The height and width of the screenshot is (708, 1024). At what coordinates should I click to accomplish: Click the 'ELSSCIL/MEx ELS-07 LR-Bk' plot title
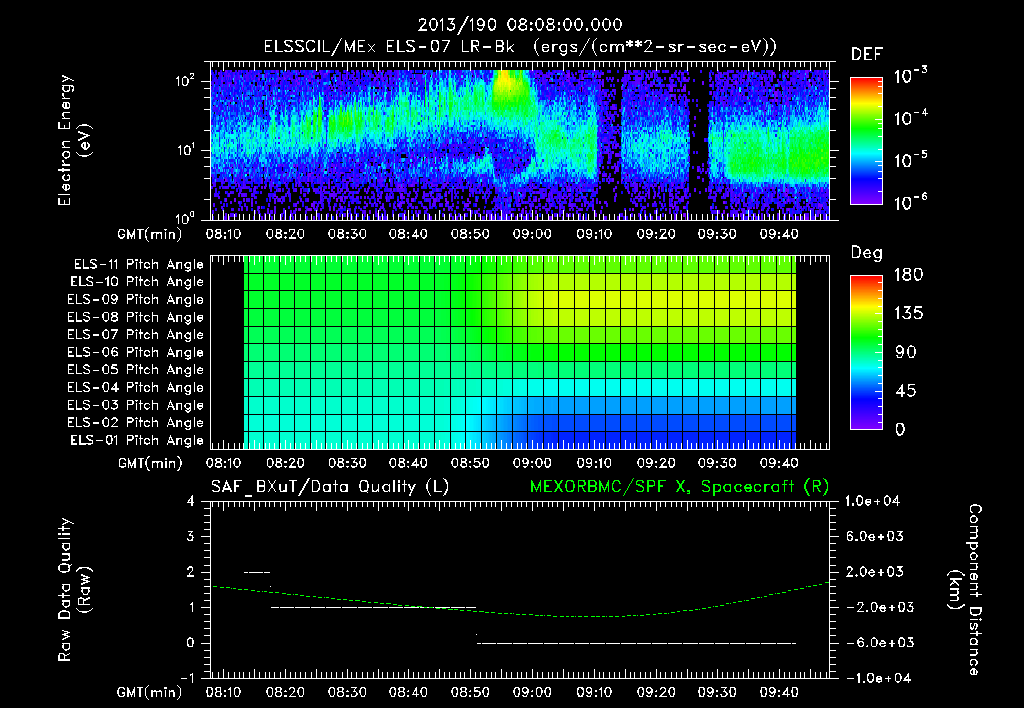389,47
